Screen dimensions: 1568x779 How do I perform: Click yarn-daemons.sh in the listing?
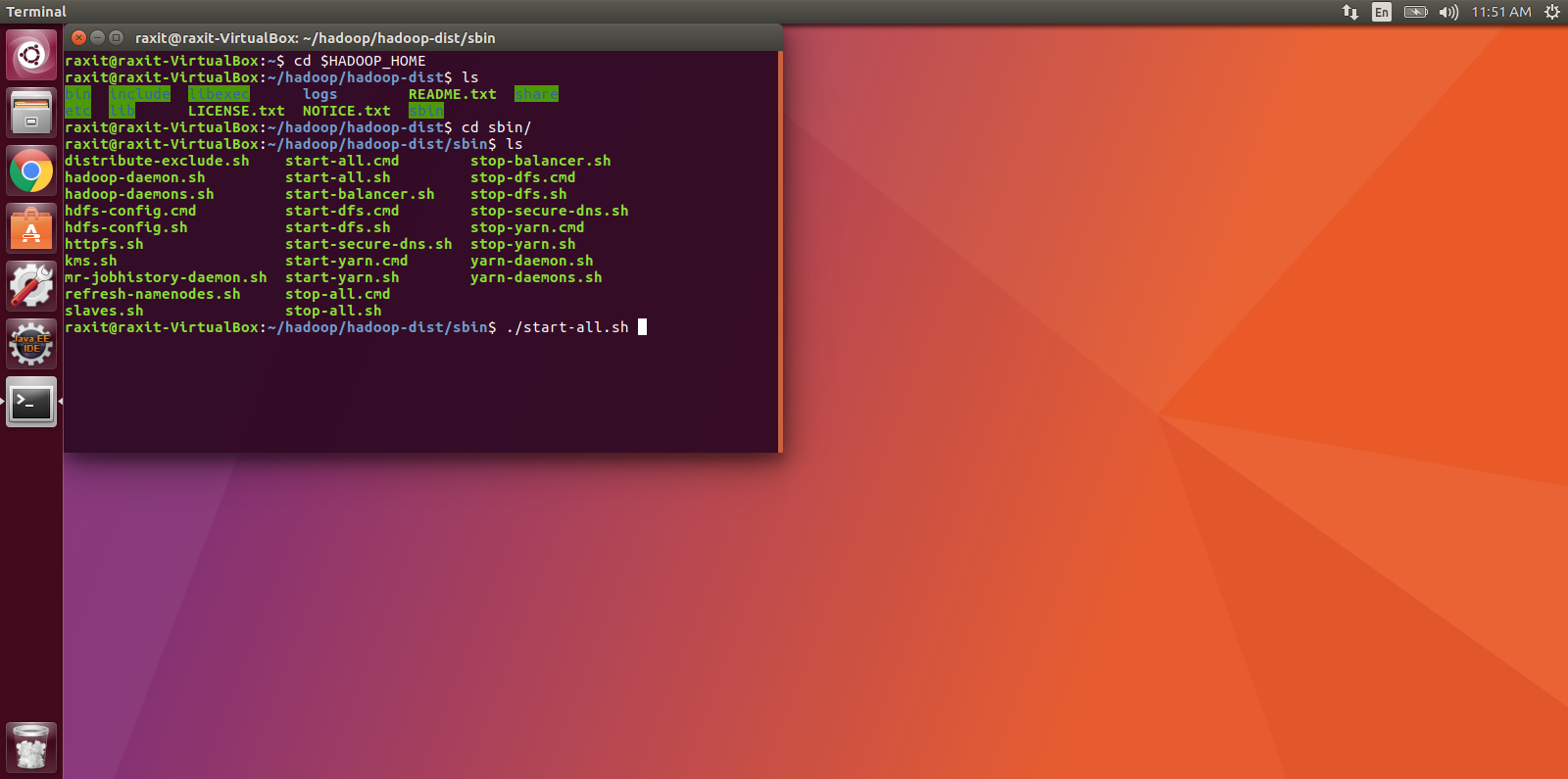click(536, 277)
